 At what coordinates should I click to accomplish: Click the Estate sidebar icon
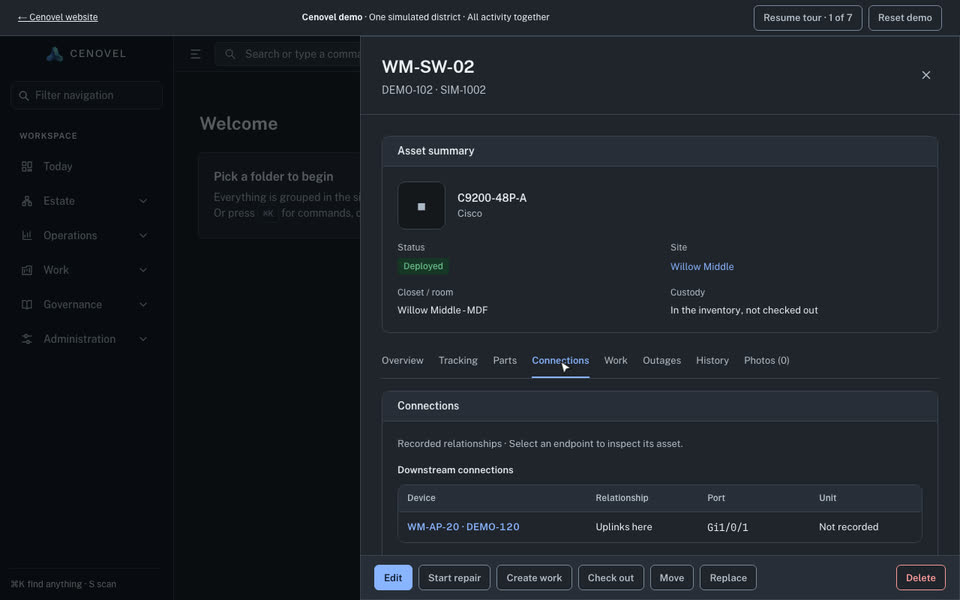click(27, 201)
